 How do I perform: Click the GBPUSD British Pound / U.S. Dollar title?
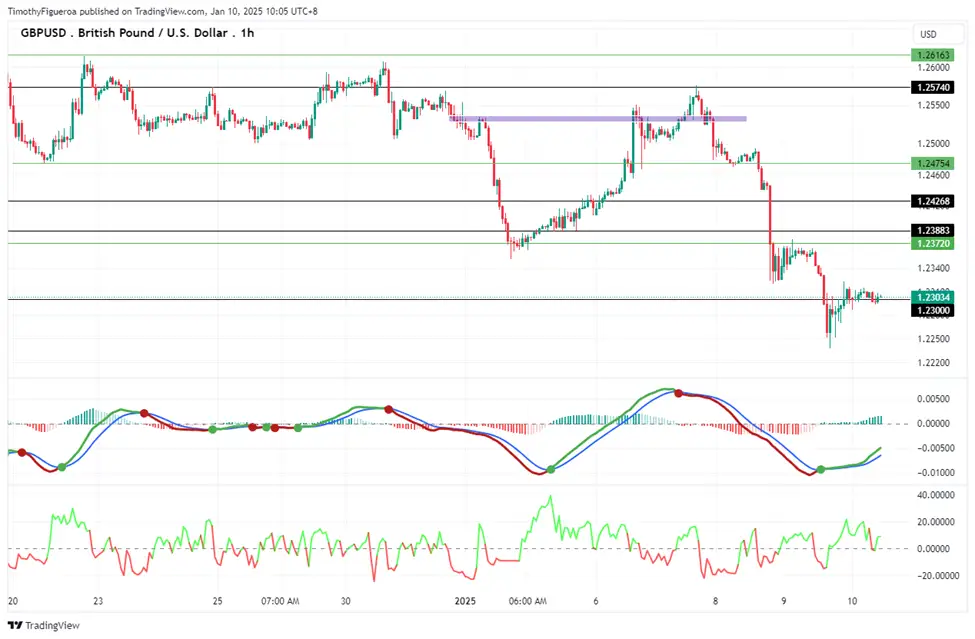[x=137, y=33]
